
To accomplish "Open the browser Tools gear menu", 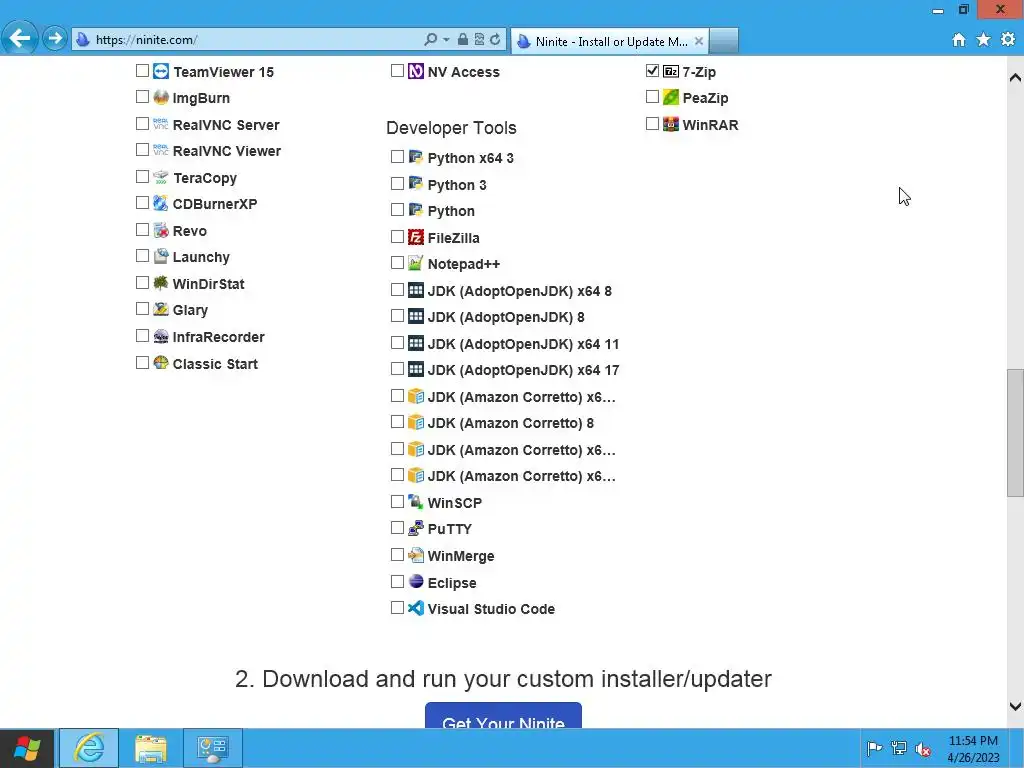I will pyautogui.click(x=1008, y=40).
